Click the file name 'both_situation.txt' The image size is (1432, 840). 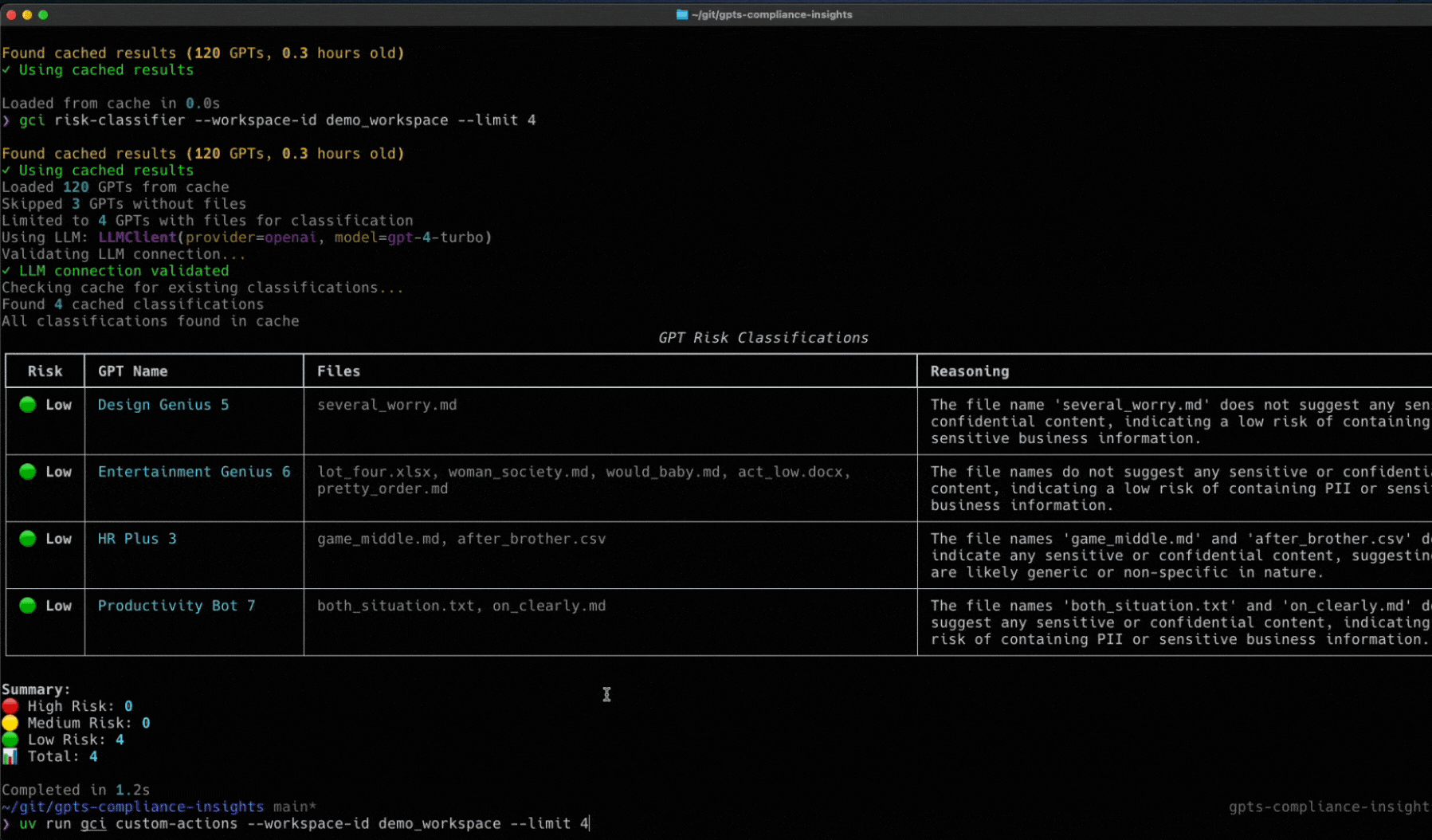pyautogui.click(x=396, y=606)
